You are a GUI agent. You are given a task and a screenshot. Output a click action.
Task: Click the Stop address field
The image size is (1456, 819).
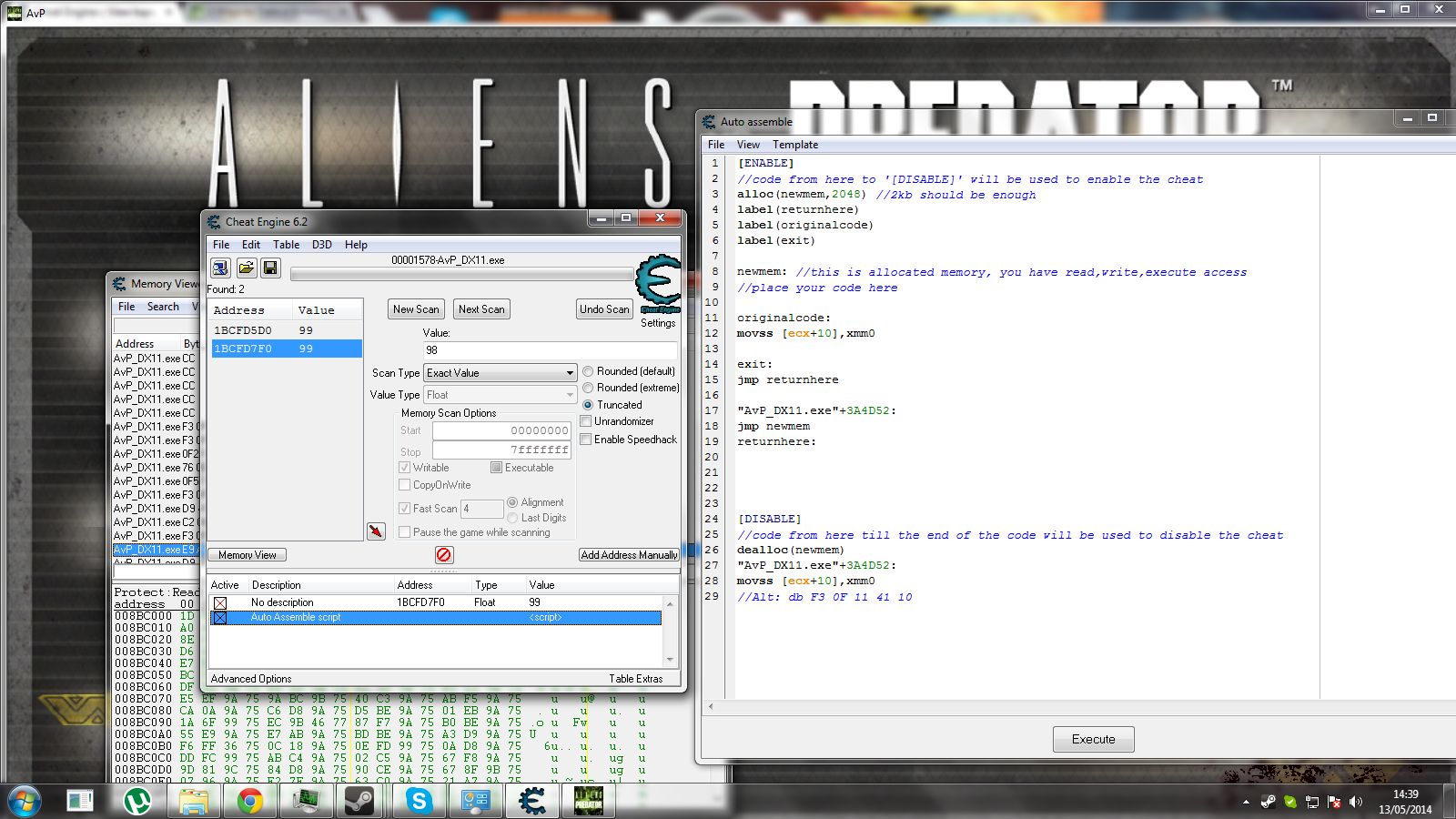click(501, 450)
